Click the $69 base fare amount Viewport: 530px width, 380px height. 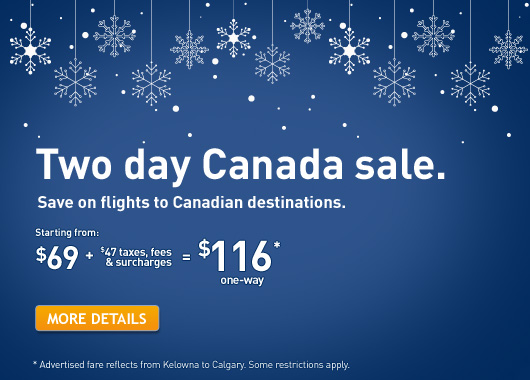(x=57, y=257)
